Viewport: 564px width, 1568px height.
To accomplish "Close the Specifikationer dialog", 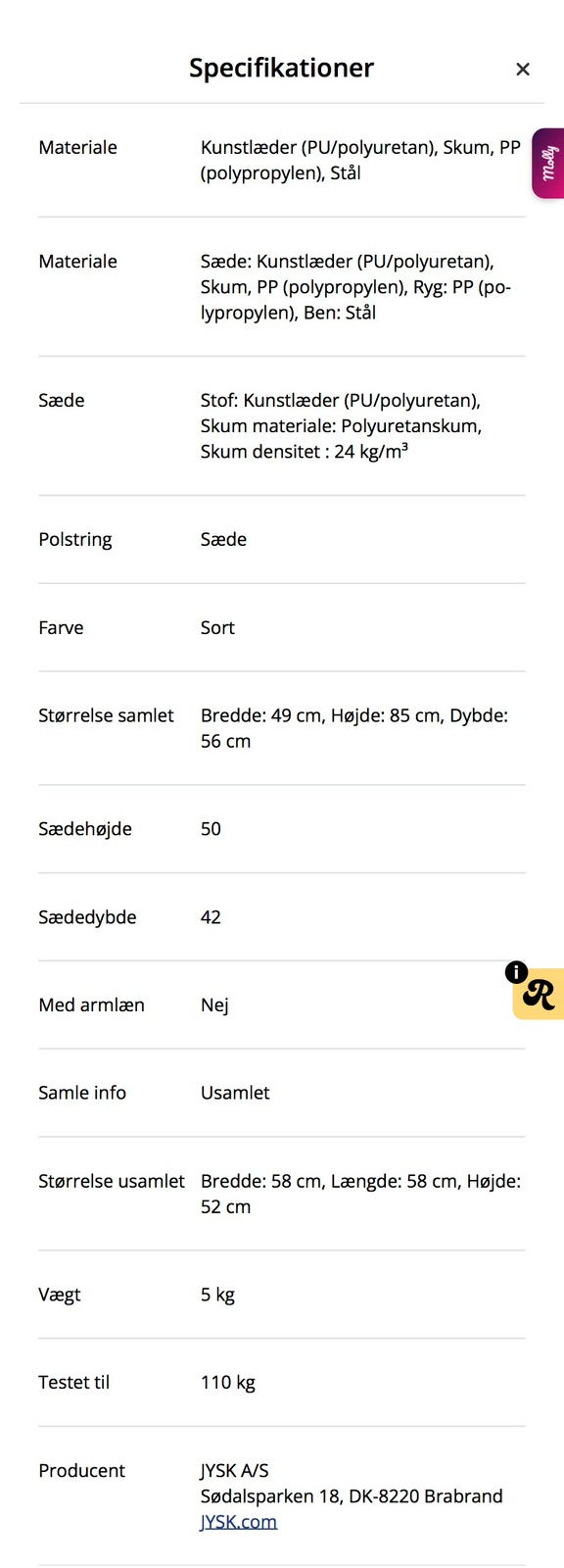I will click(523, 69).
